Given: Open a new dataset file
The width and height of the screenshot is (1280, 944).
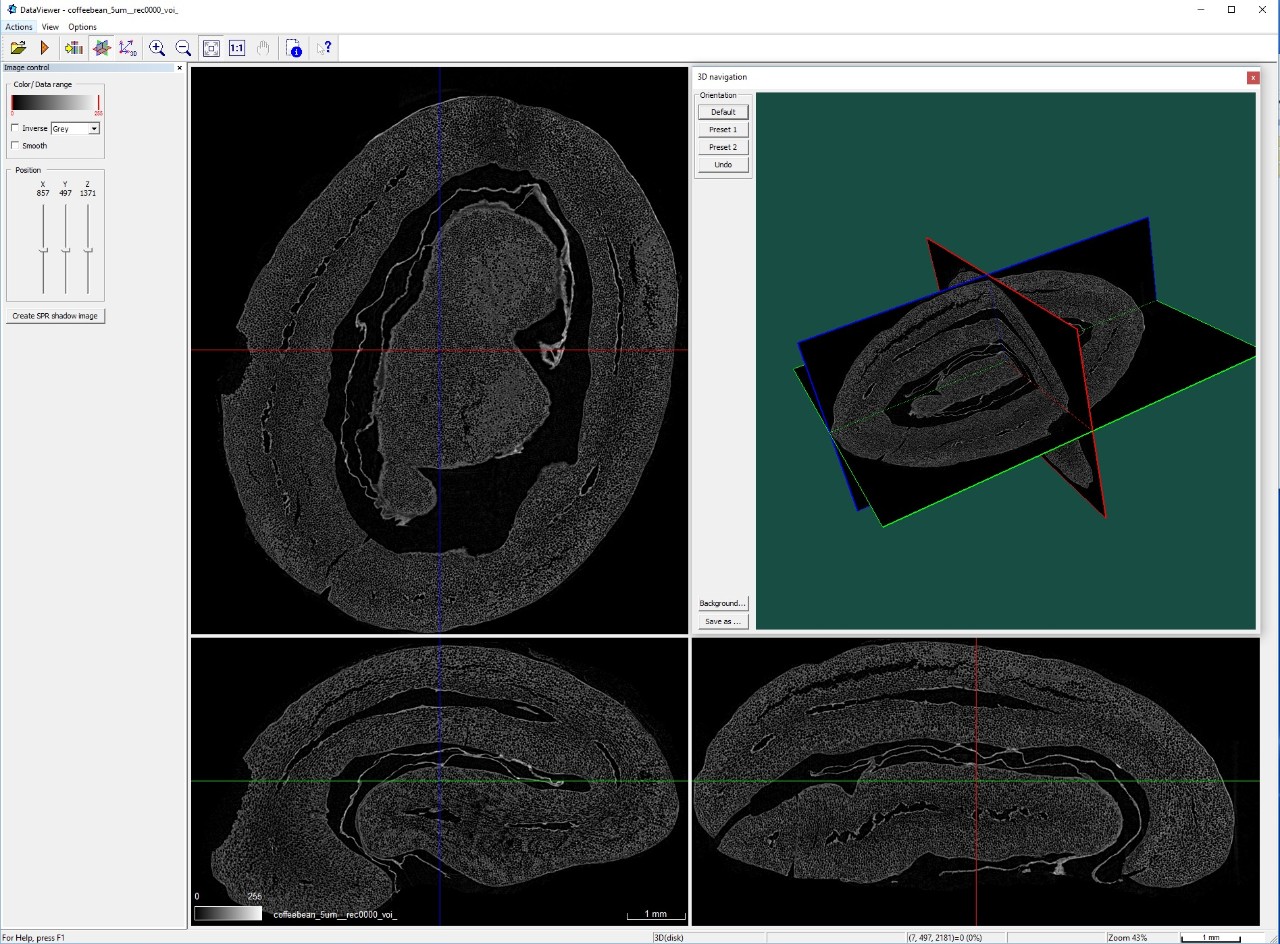Looking at the screenshot, I should 17,47.
